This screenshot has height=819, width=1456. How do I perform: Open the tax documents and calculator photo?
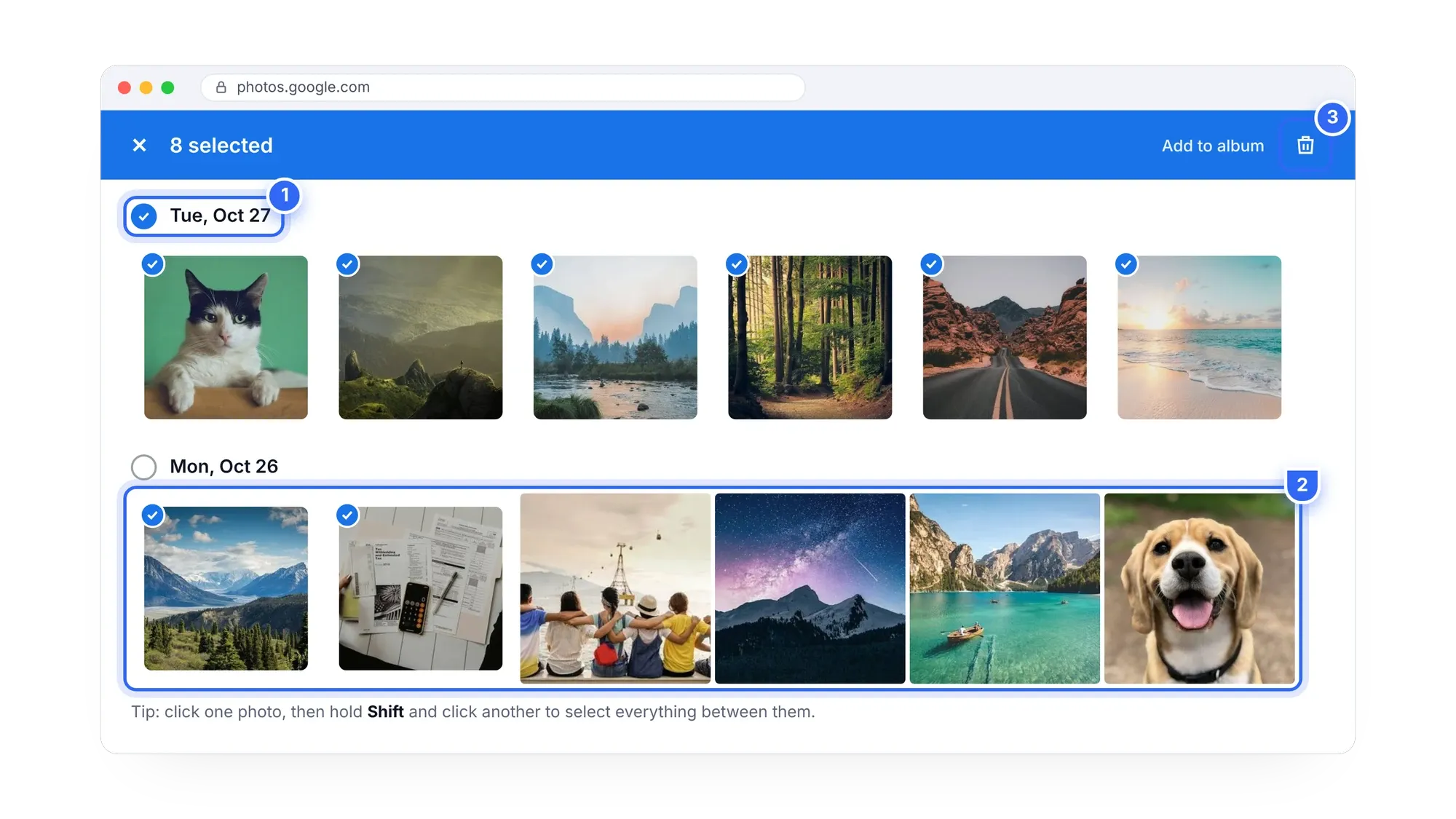click(420, 588)
